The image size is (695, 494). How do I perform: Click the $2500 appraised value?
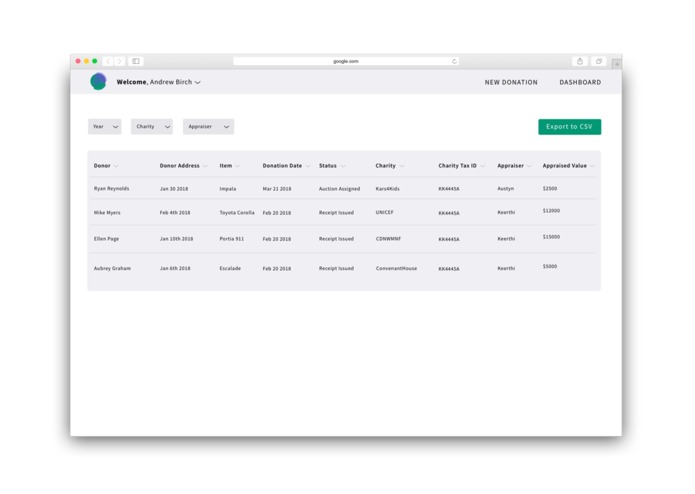point(550,188)
